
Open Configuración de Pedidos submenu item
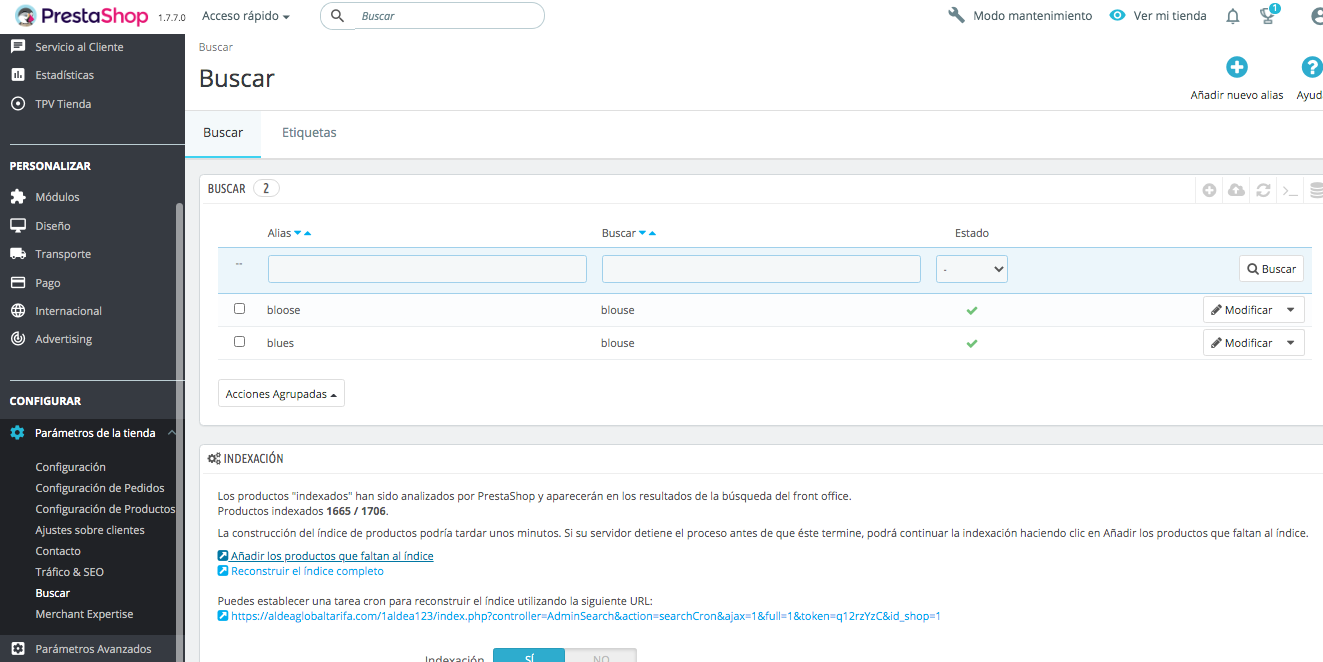(99, 488)
